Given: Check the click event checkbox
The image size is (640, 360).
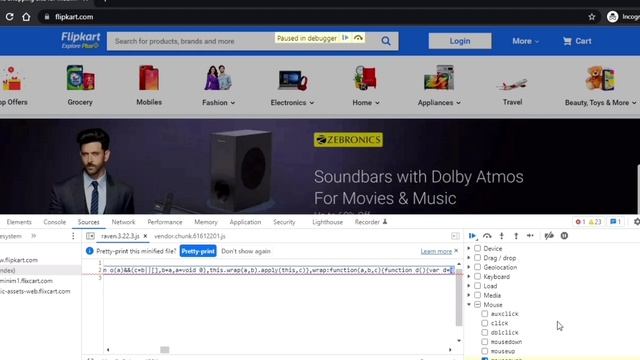Looking at the screenshot, I should 484,323.
